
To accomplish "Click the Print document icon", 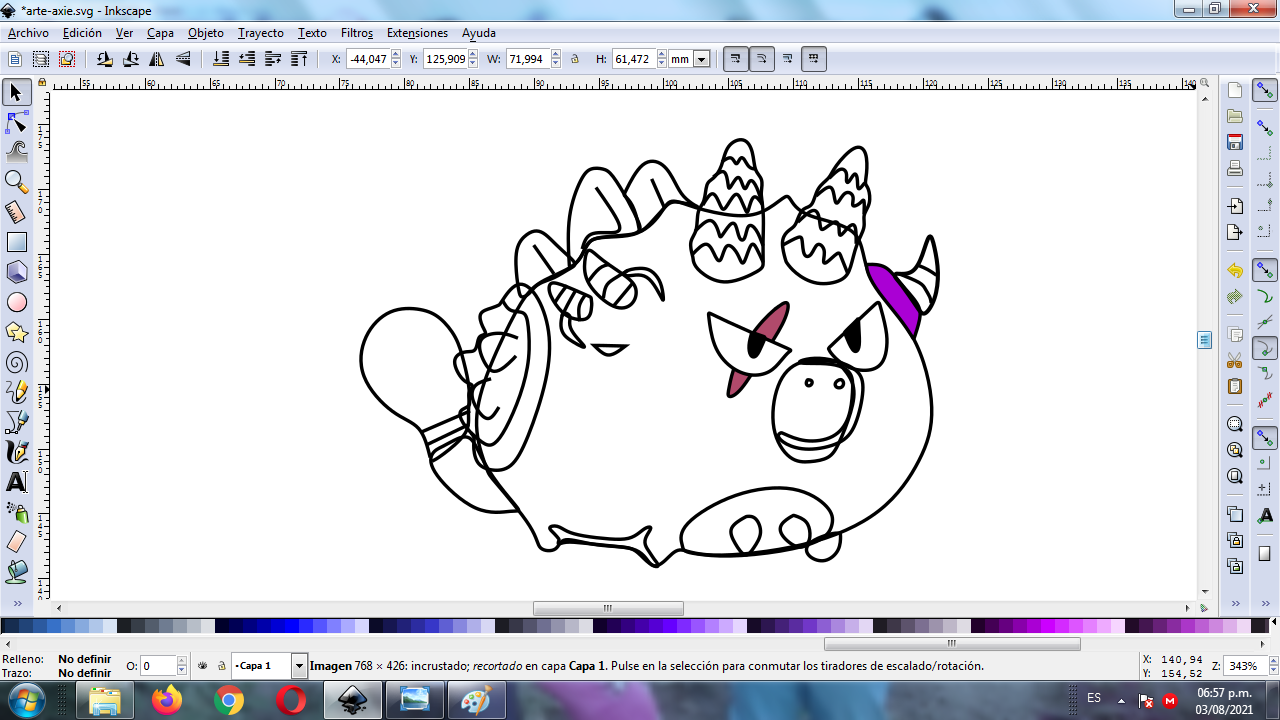I will point(1235,168).
